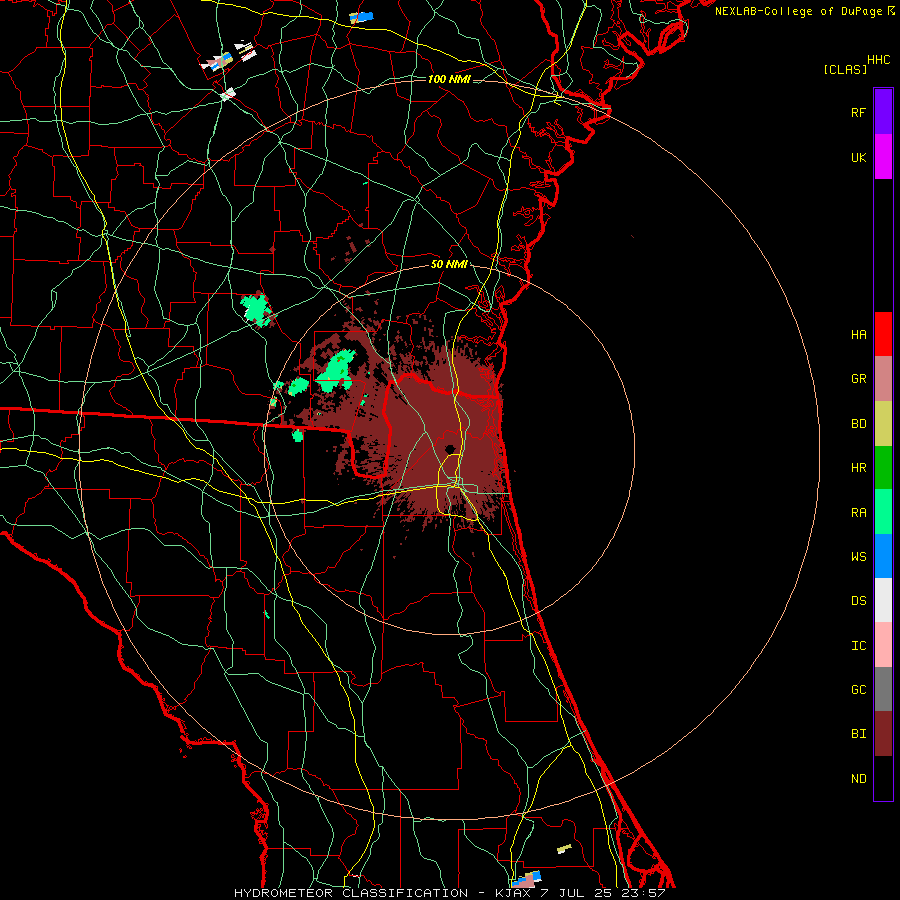Viewport: 900px width, 900px height.
Task: Pick the HR dark green legend swatch
Action: tap(883, 468)
